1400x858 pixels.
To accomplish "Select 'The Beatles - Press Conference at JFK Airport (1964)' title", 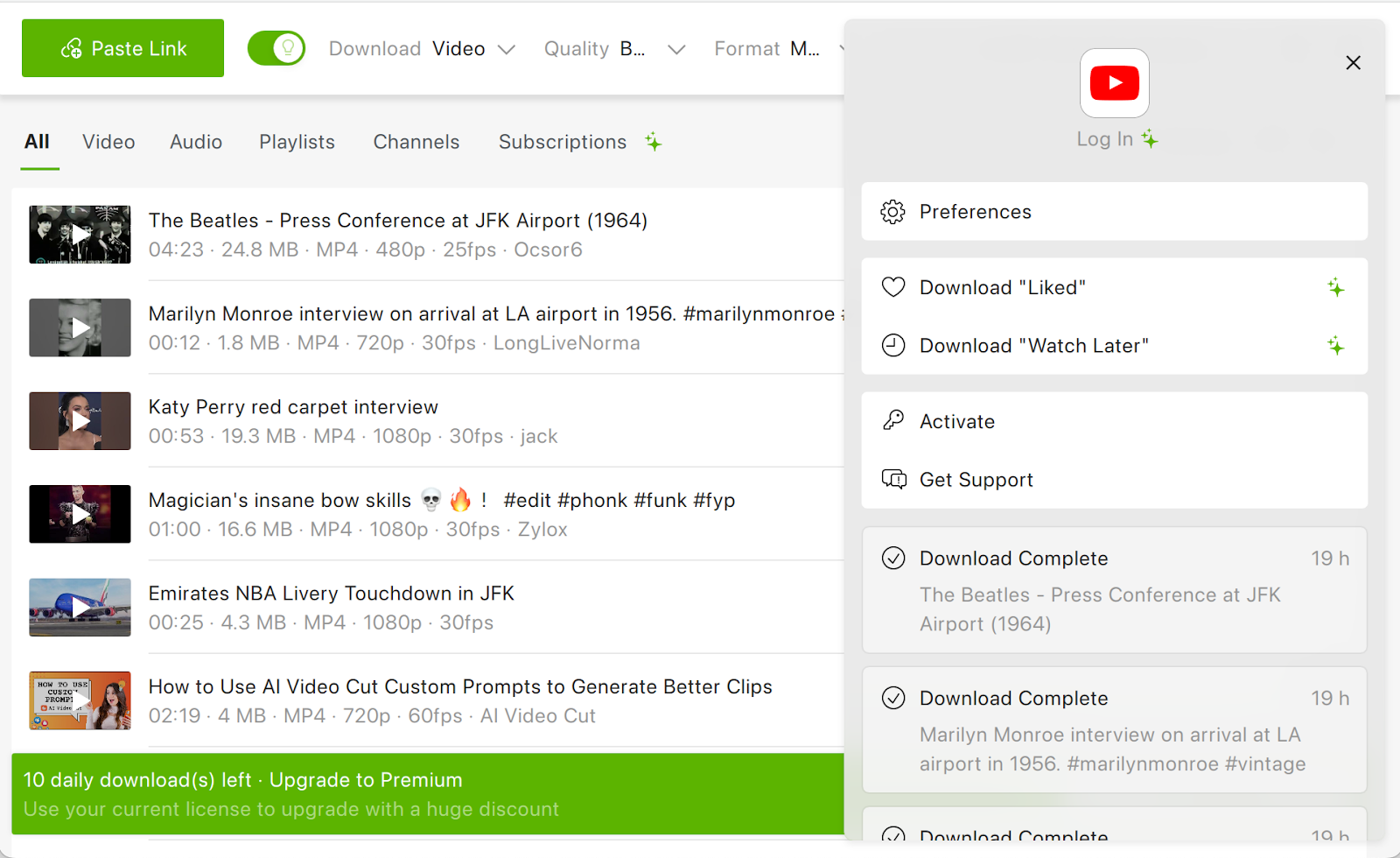I will [398, 221].
